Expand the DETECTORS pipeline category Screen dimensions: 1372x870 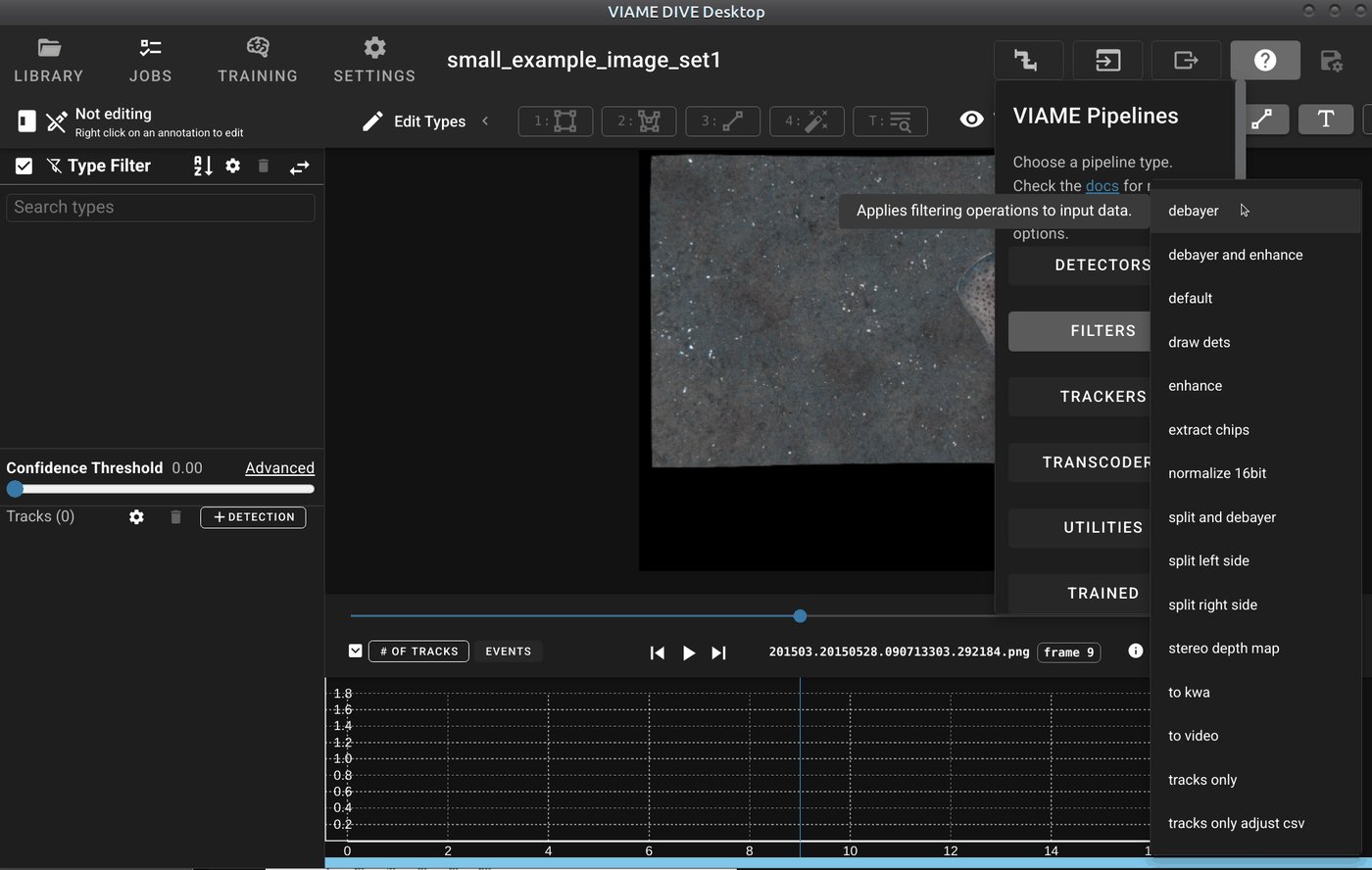[x=1080, y=265]
